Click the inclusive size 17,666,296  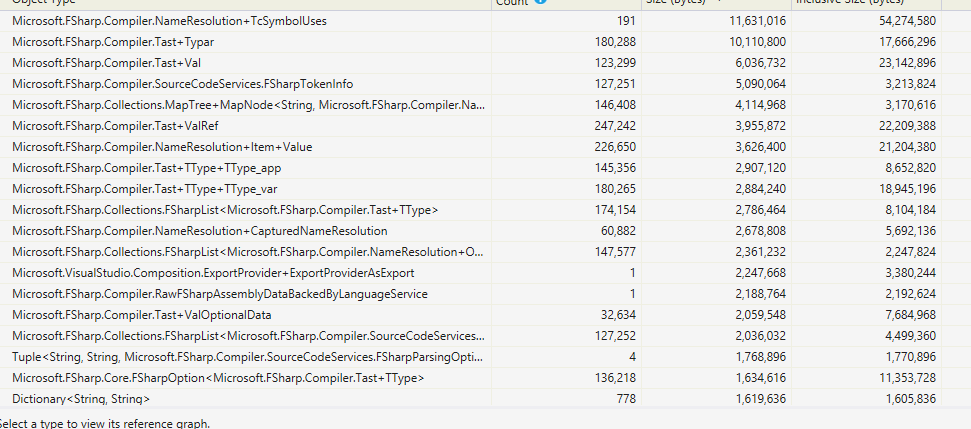(907, 42)
